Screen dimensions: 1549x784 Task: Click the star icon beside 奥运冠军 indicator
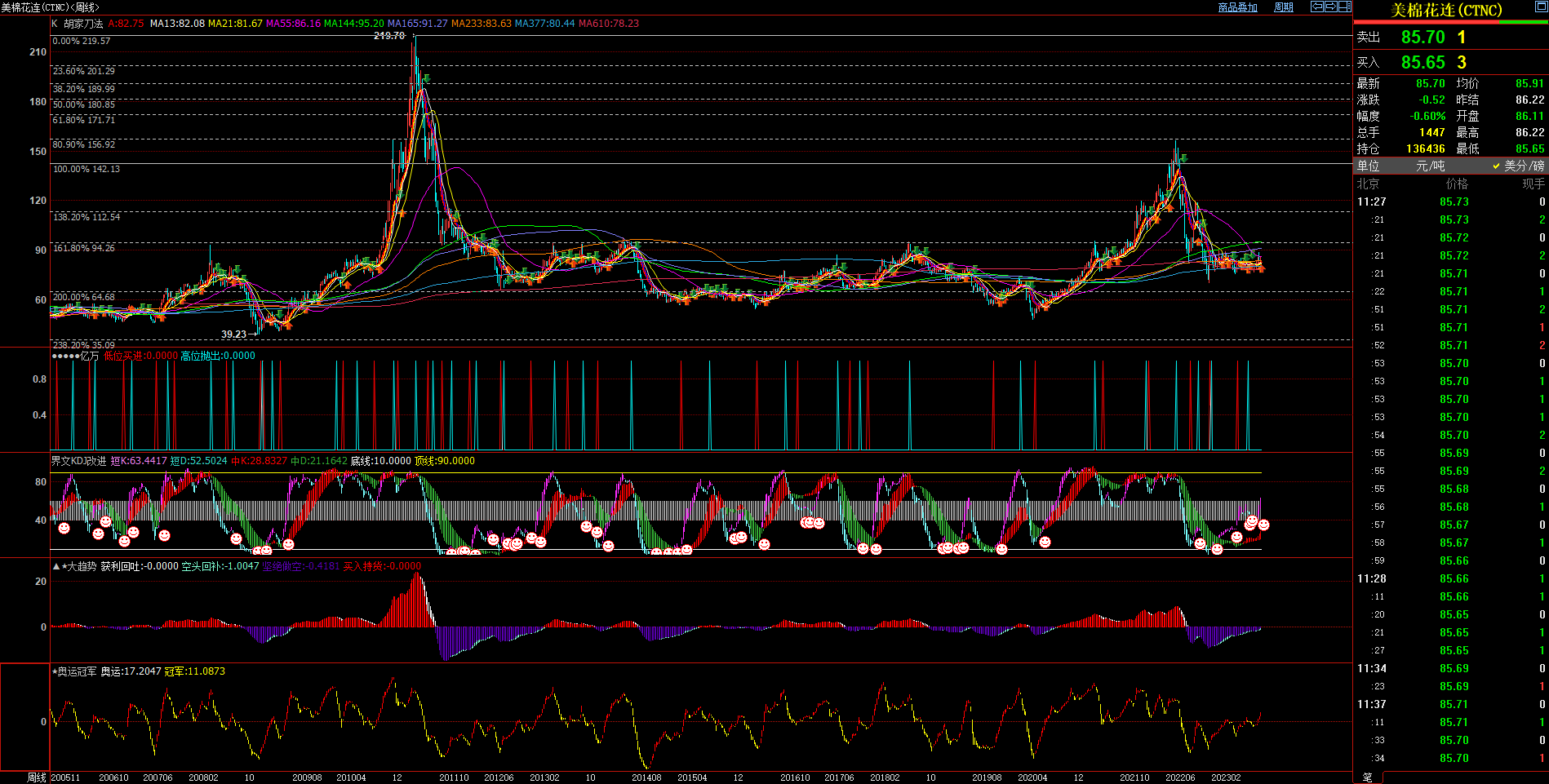pyautogui.click(x=55, y=671)
